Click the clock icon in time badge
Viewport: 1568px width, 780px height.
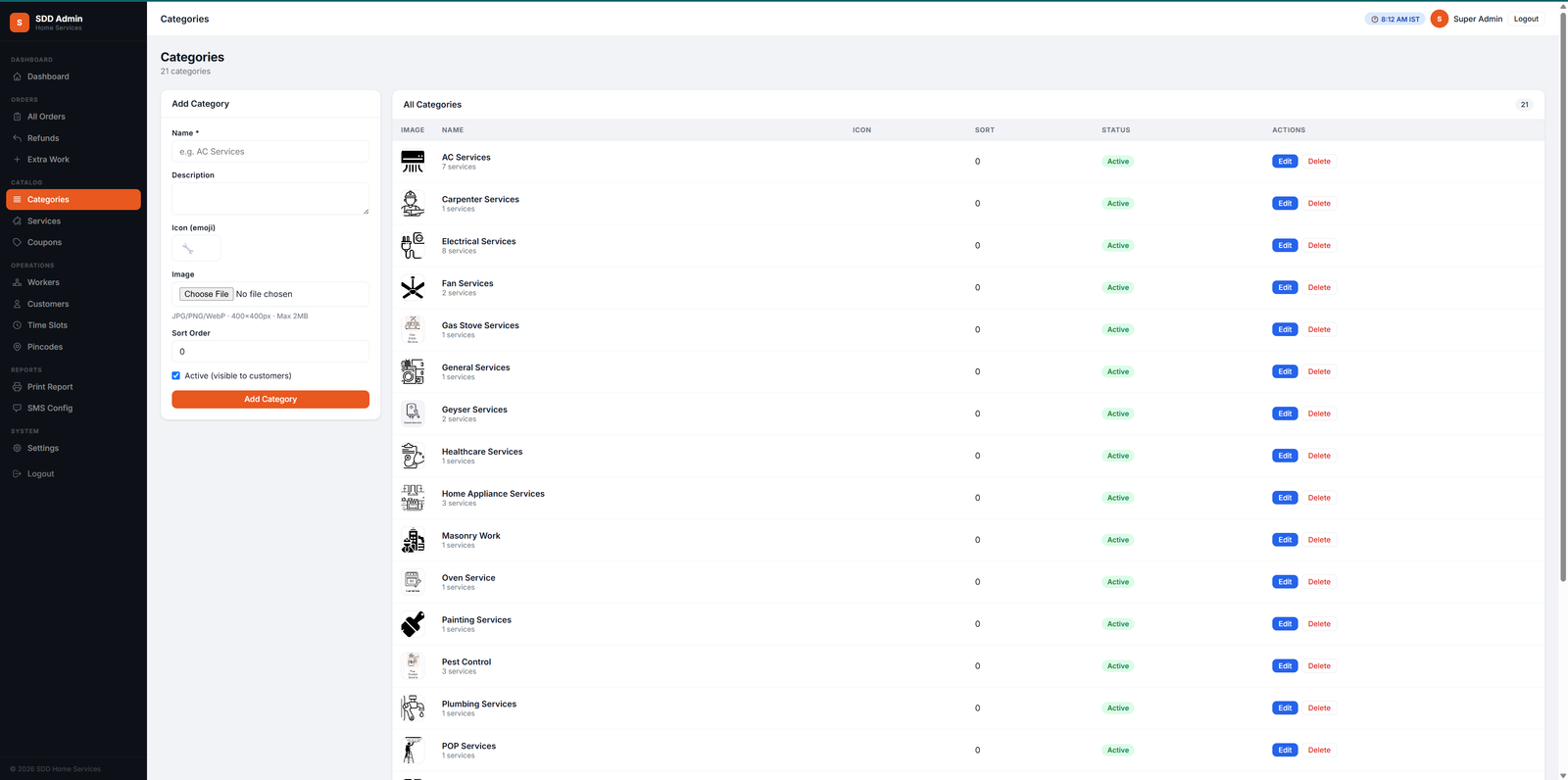click(1375, 20)
